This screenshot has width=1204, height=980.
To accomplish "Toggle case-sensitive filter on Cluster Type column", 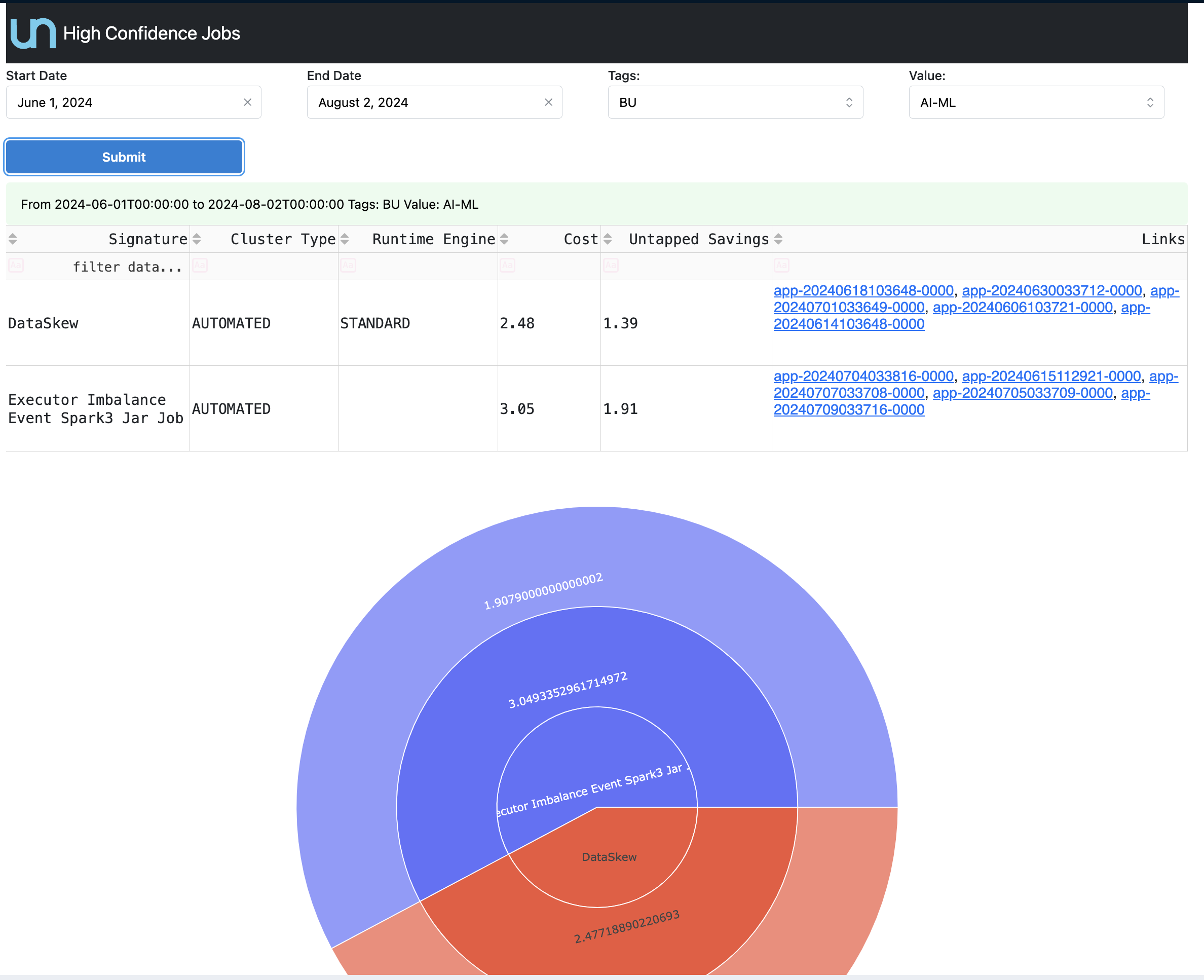I will (200, 266).
